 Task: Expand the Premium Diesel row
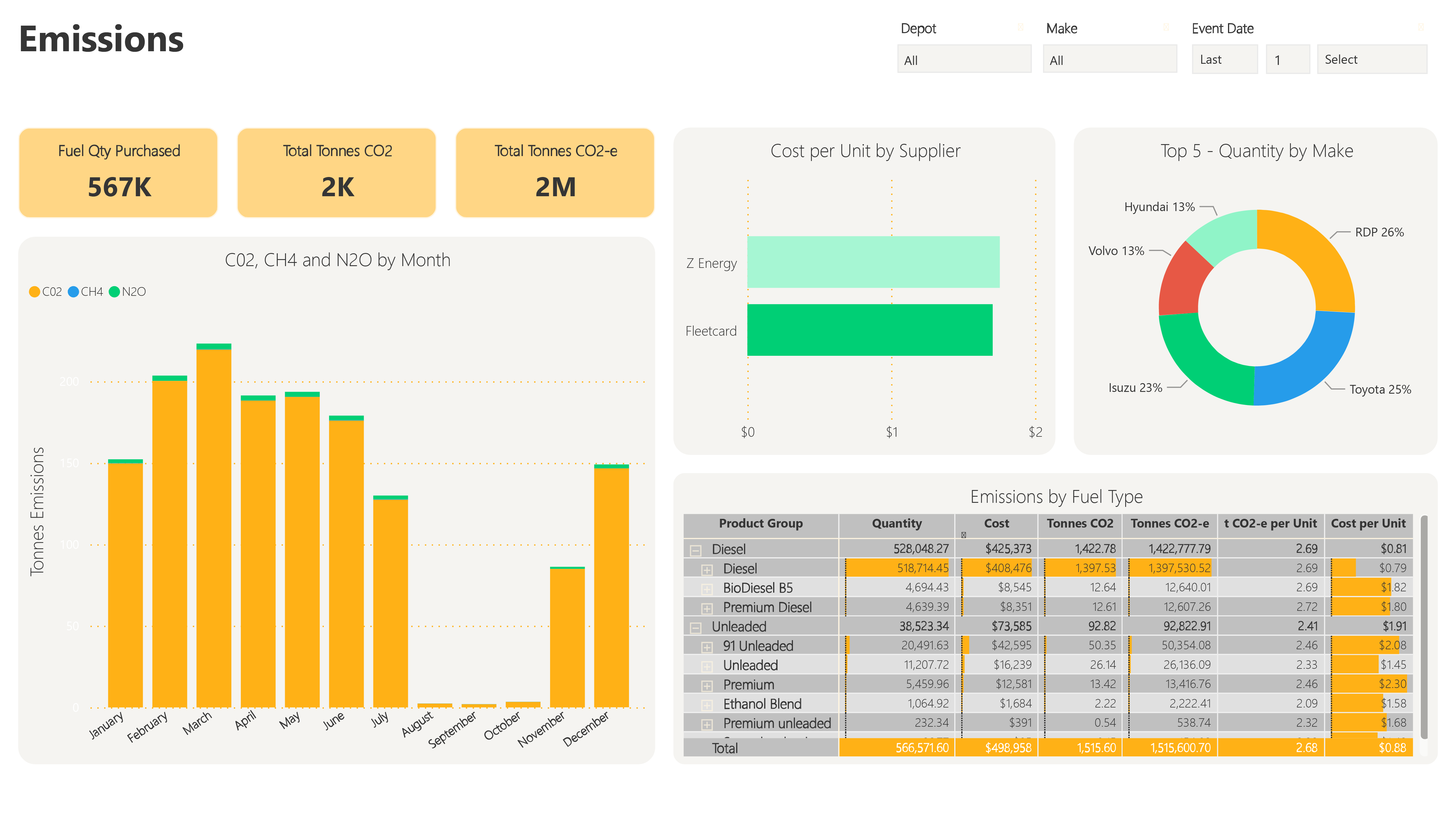[x=706, y=608]
